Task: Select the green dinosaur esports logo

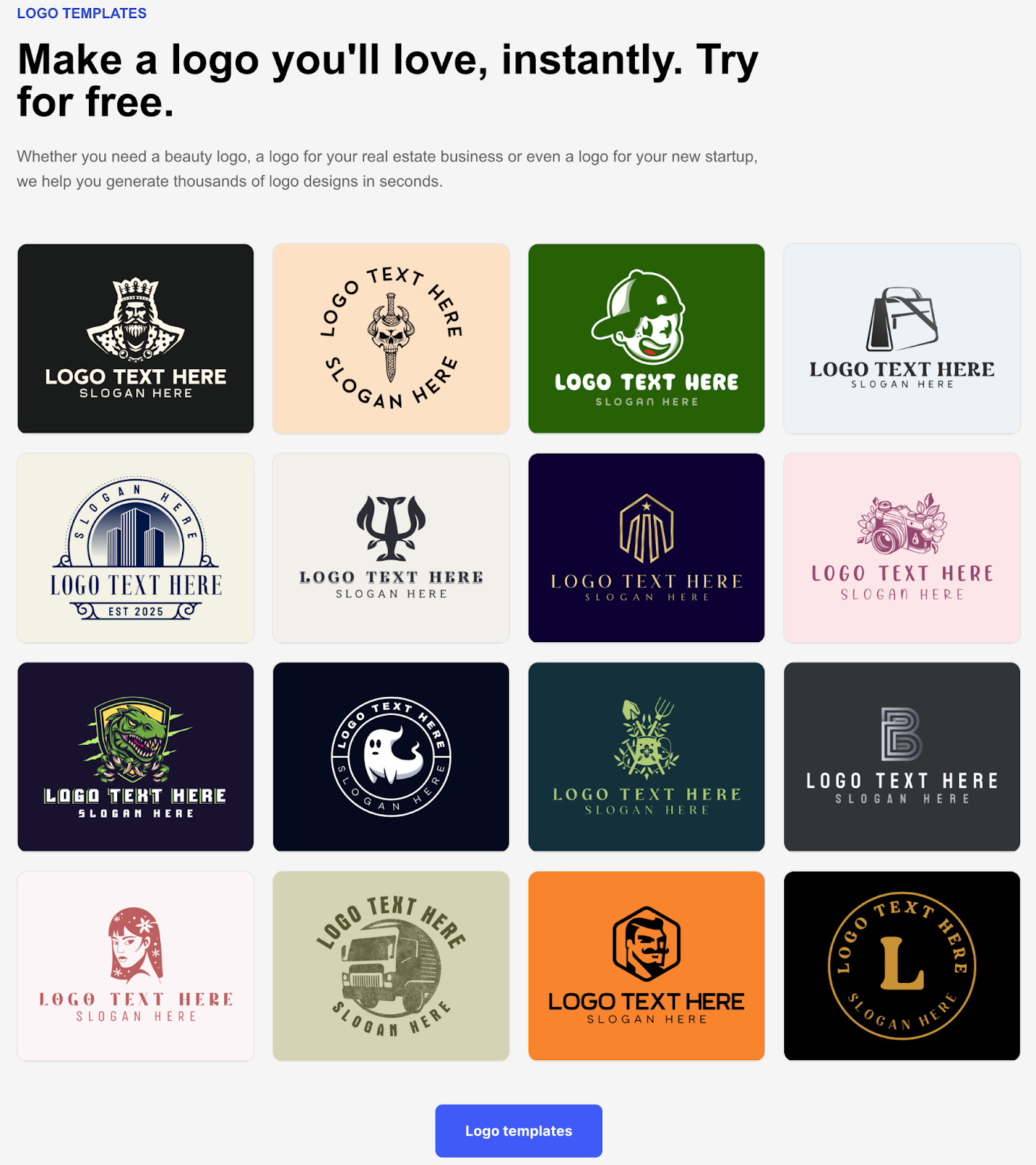Action: tap(135, 757)
